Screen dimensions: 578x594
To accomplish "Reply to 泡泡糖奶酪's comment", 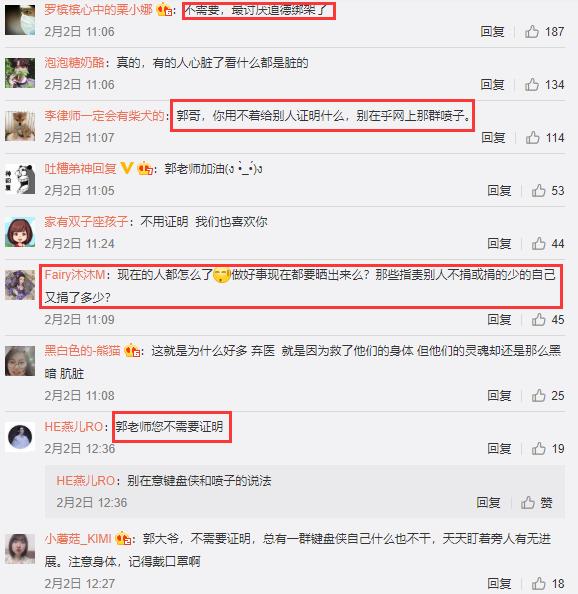I will 492,84.
